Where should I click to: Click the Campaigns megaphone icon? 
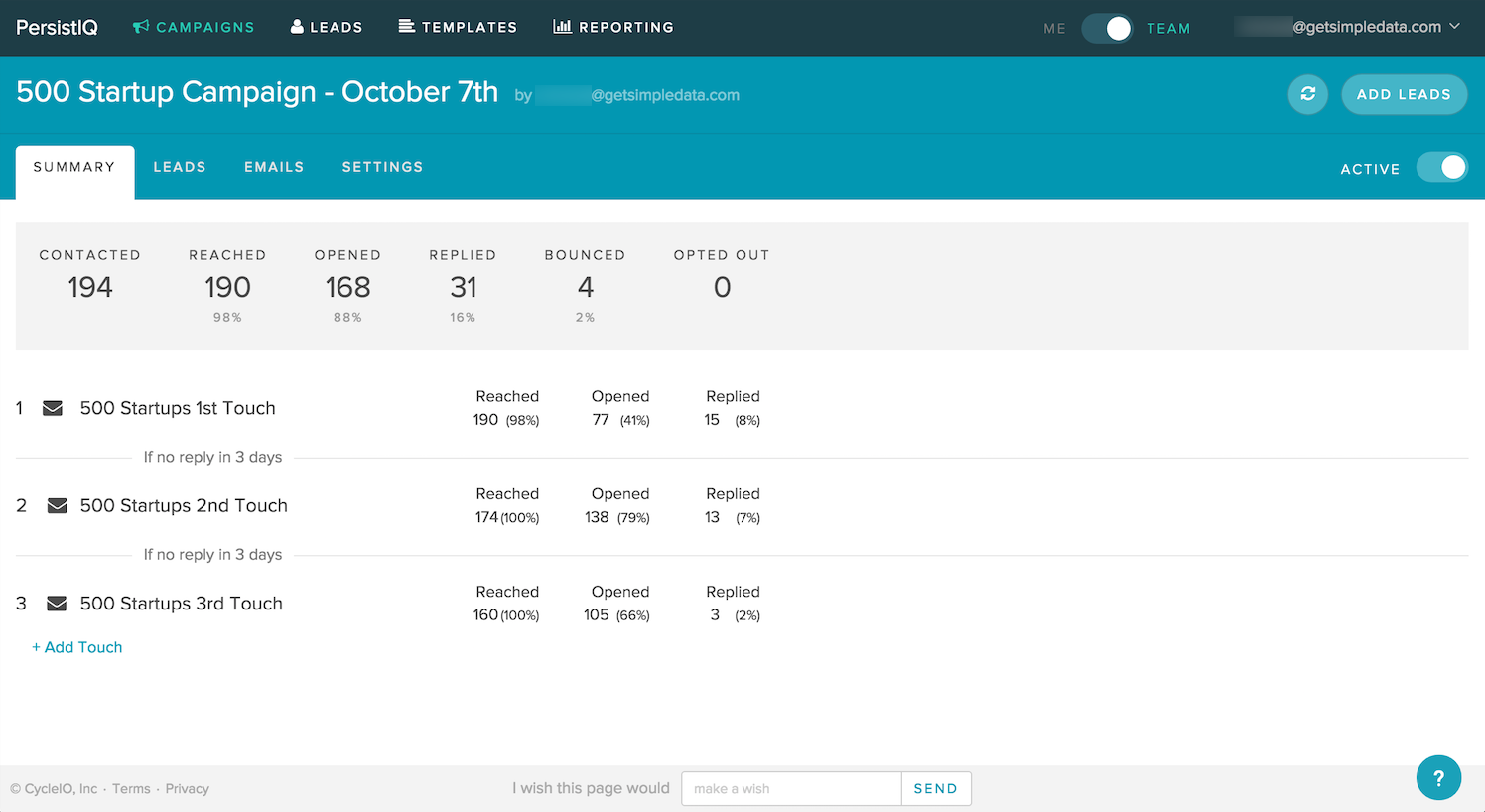(x=141, y=27)
